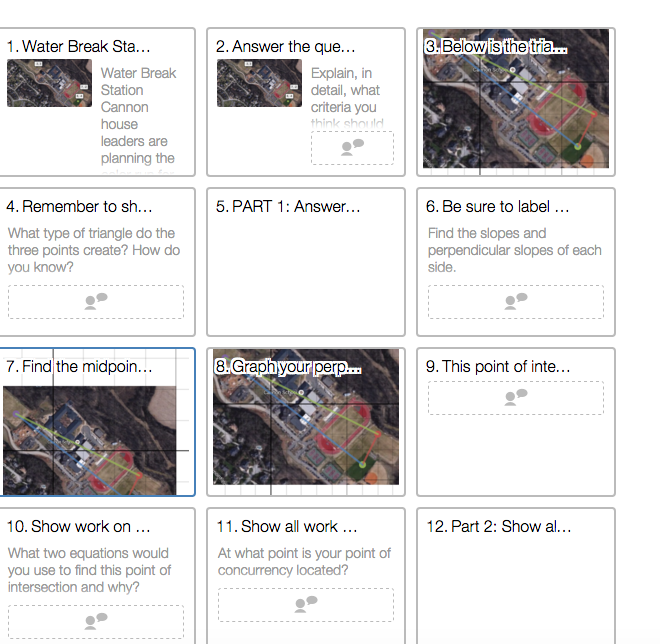660x644 pixels.
Task: Click response icon in slide 9 card
Action: point(516,397)
